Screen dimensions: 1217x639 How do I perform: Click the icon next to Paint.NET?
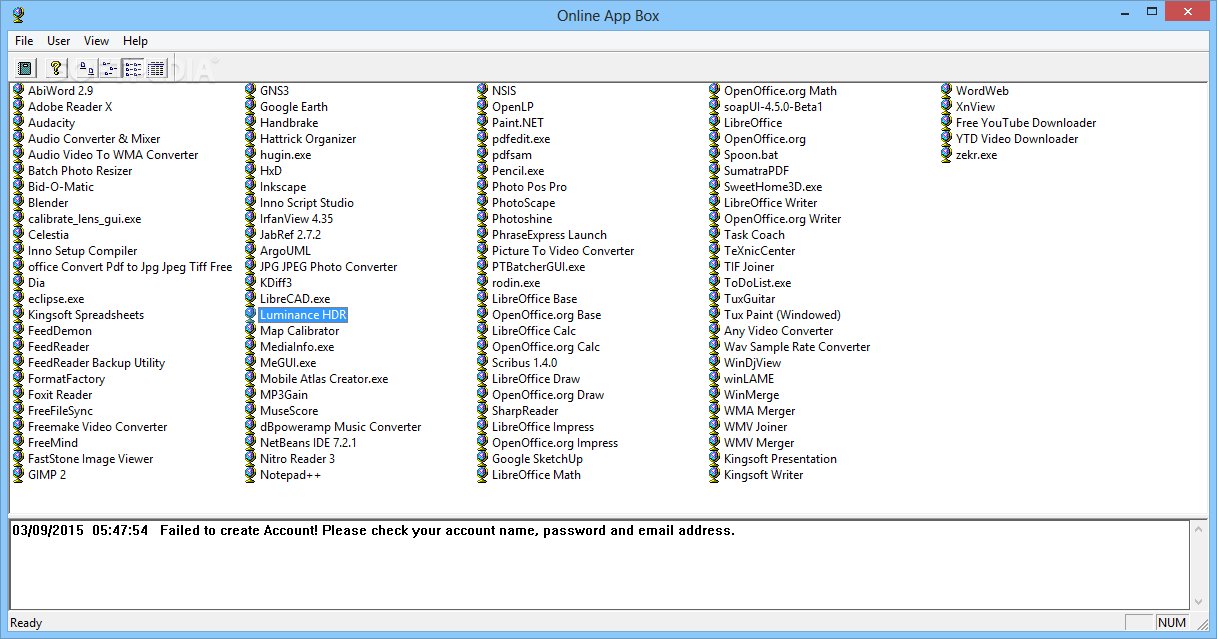(482, 123)
